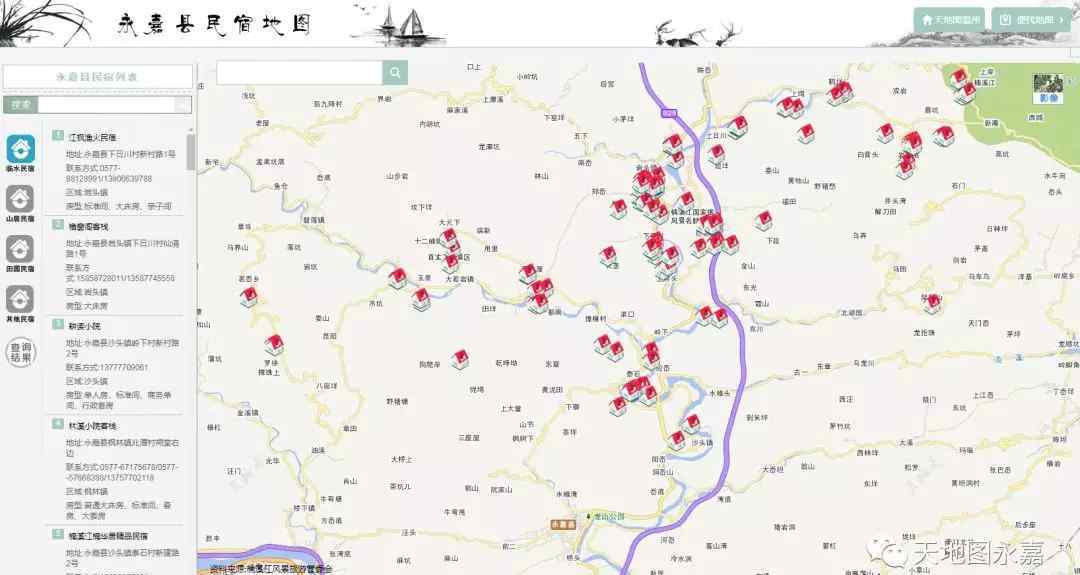Open the 查询结果 results tab
This screenshot has width=1080, height=575.
(x=20, y=352)
